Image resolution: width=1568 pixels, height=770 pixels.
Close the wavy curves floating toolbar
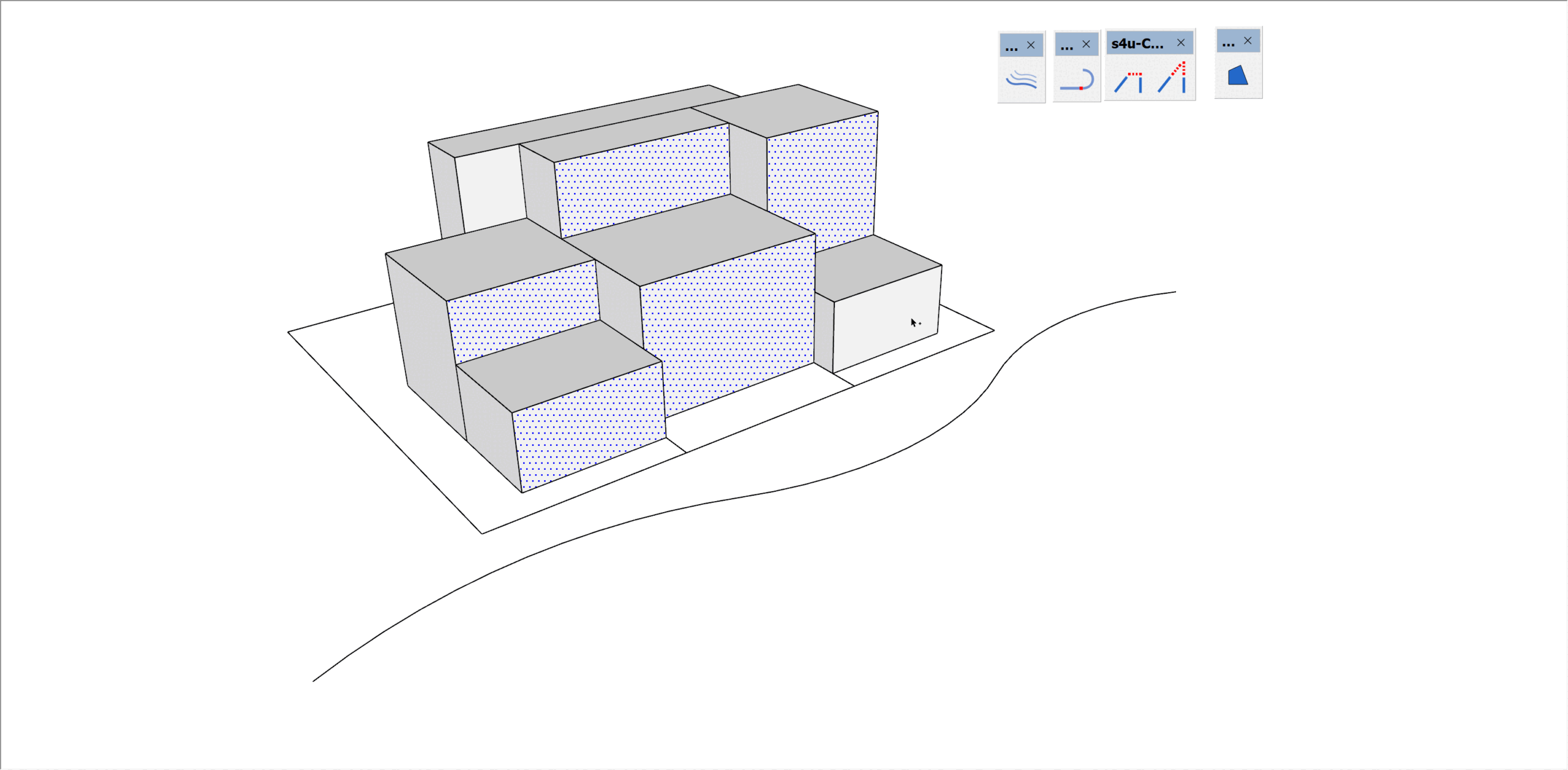click(x=1031, y=45)
